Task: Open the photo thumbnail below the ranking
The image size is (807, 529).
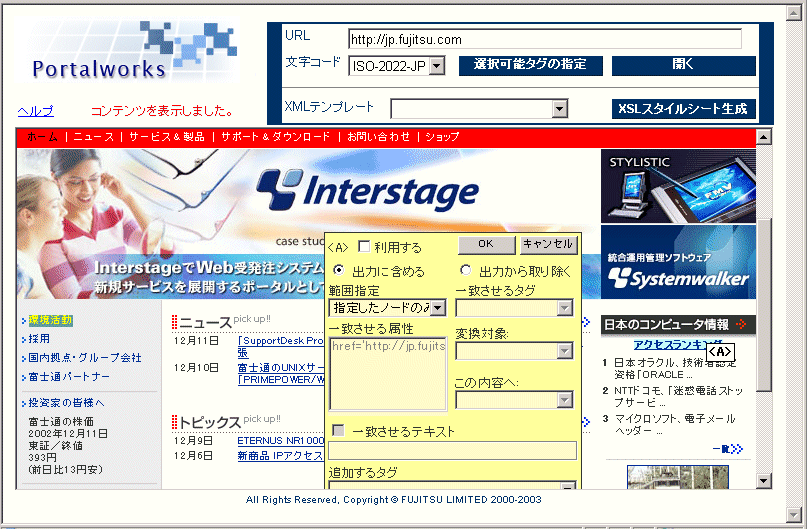Action: click(678, 477)
